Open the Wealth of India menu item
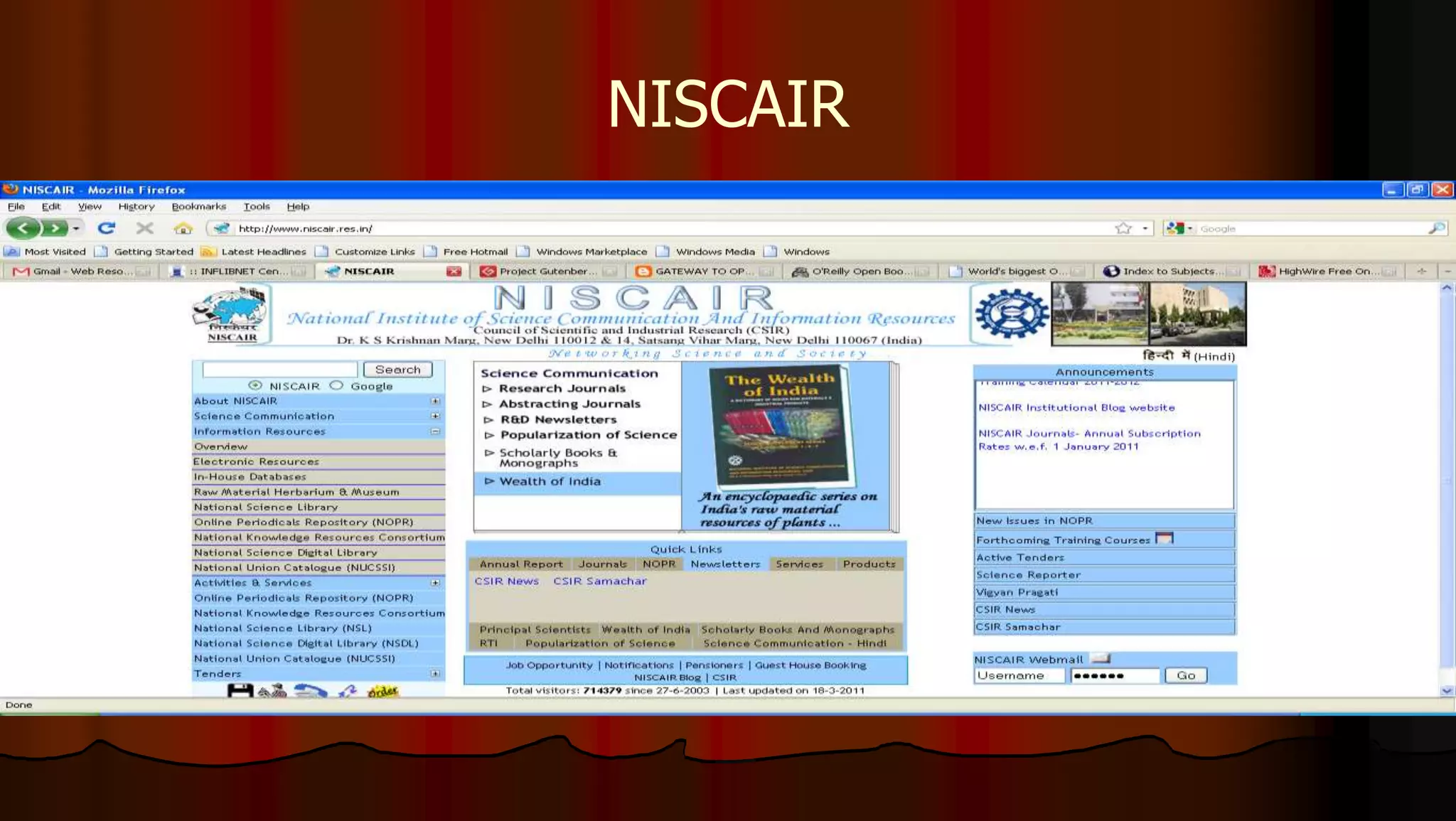Screen dimensions: 1456x821 click(550, 481)
